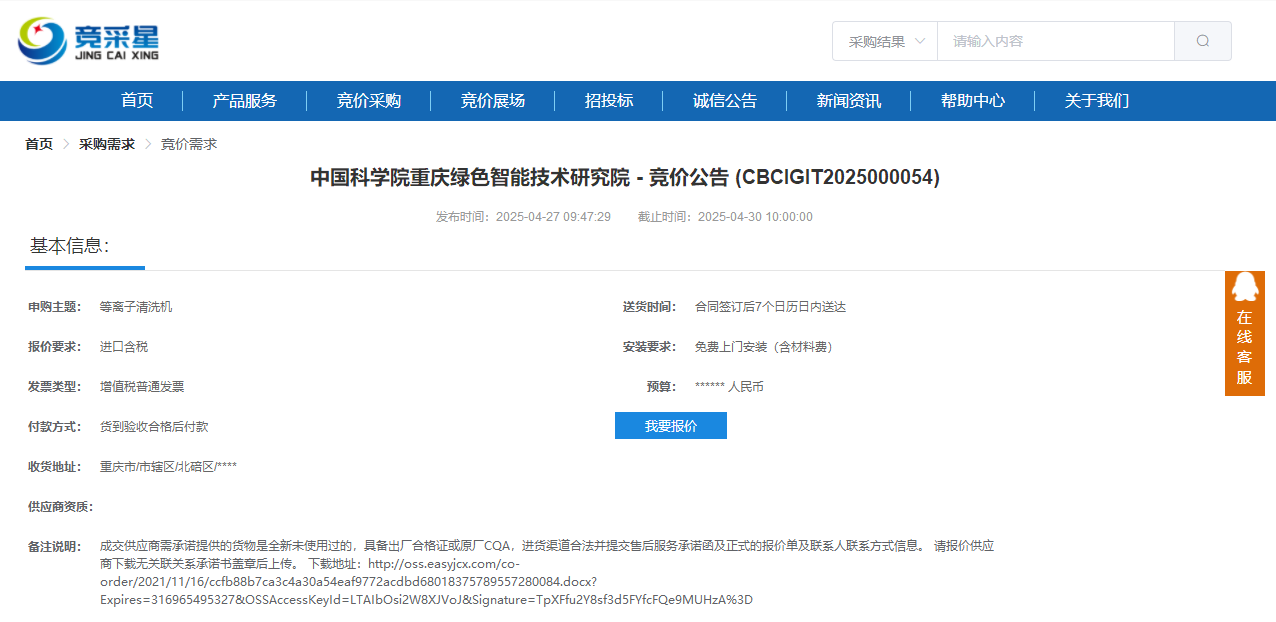This screenshot has height=622, width=1276.
Task: Open the 竞价展场 menu
Action: (x=490, y=100)
